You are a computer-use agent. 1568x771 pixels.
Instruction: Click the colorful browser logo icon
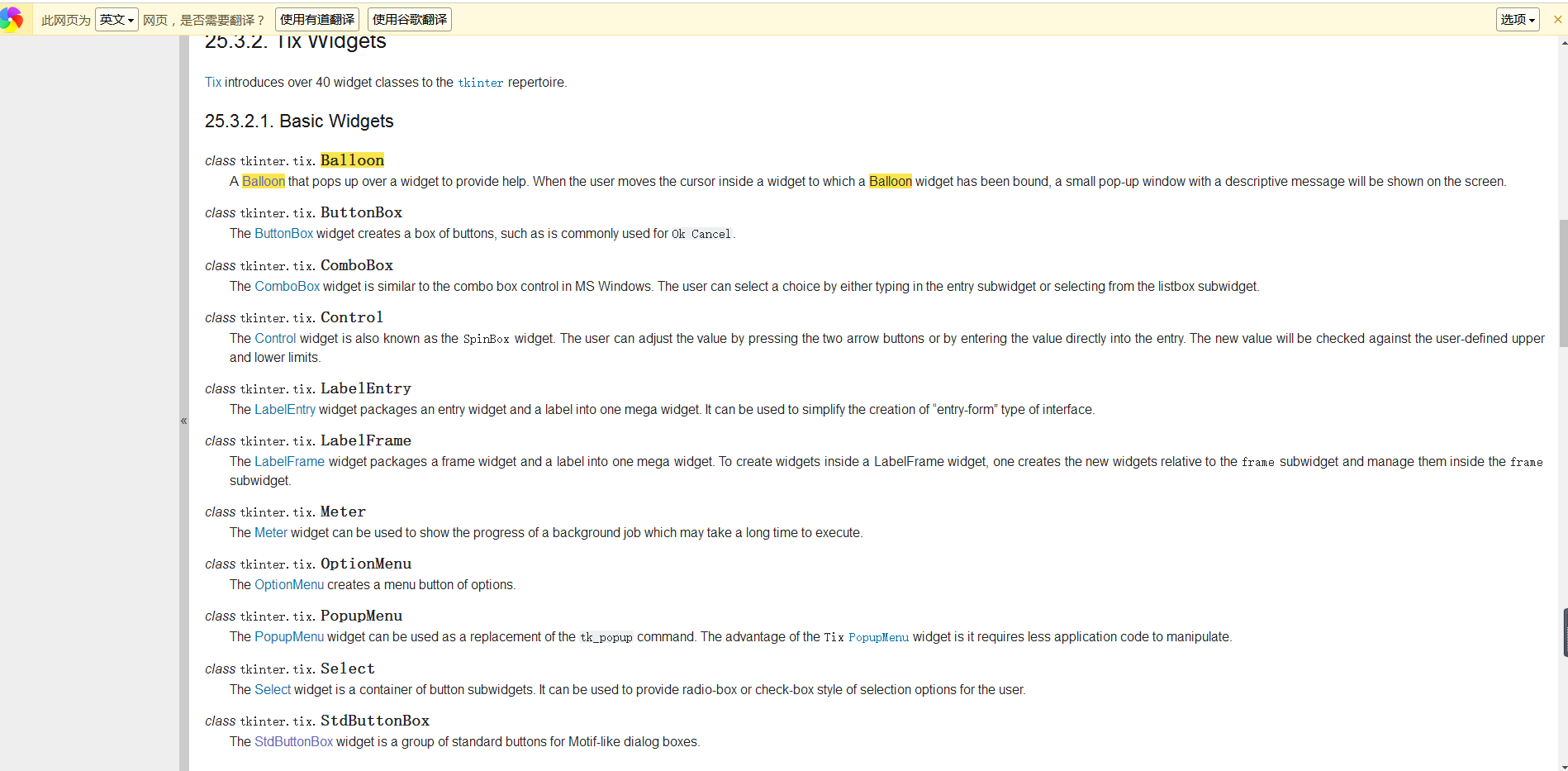[12, 18]
